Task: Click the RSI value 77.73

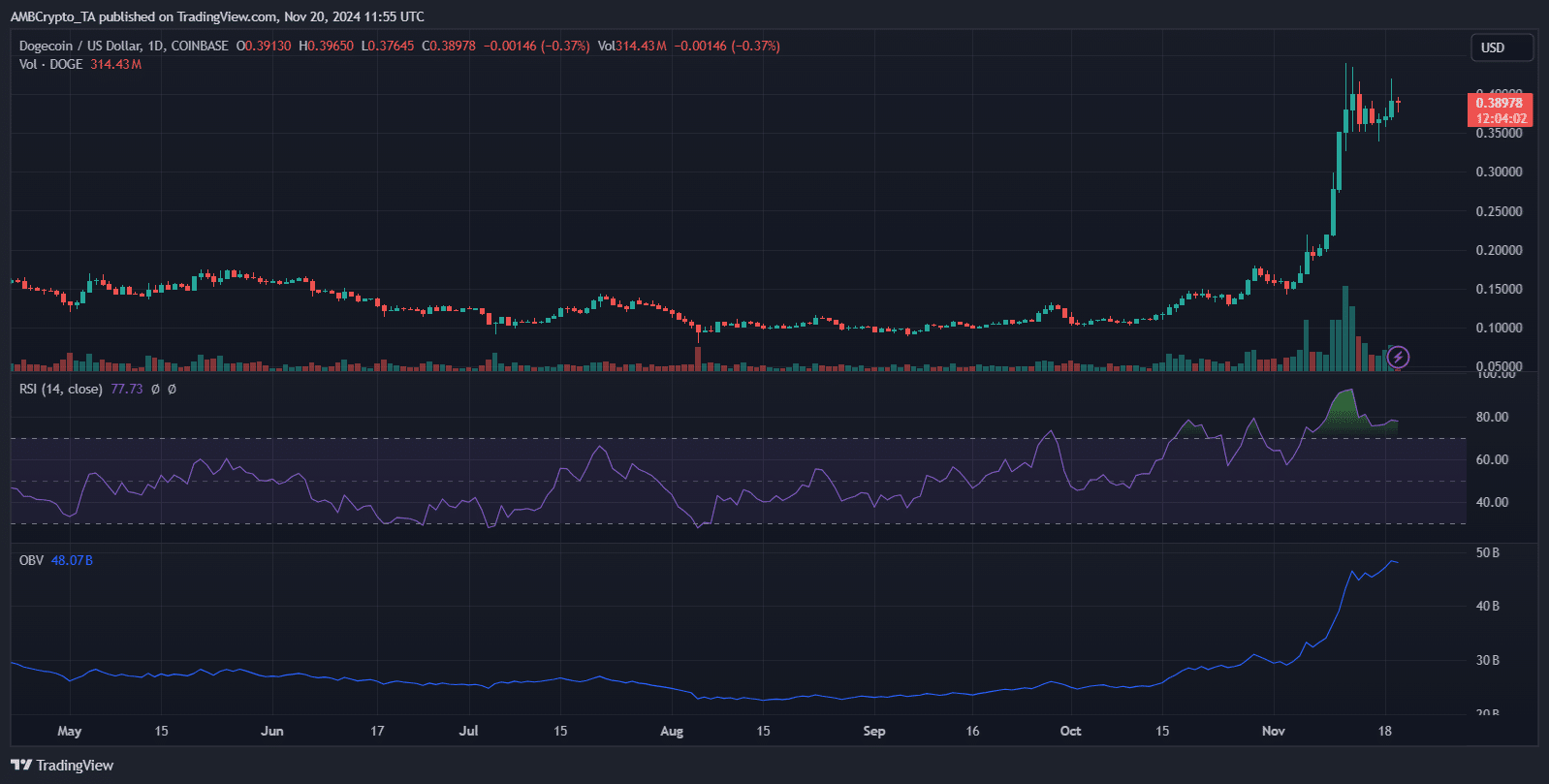Action: [127, 389]
